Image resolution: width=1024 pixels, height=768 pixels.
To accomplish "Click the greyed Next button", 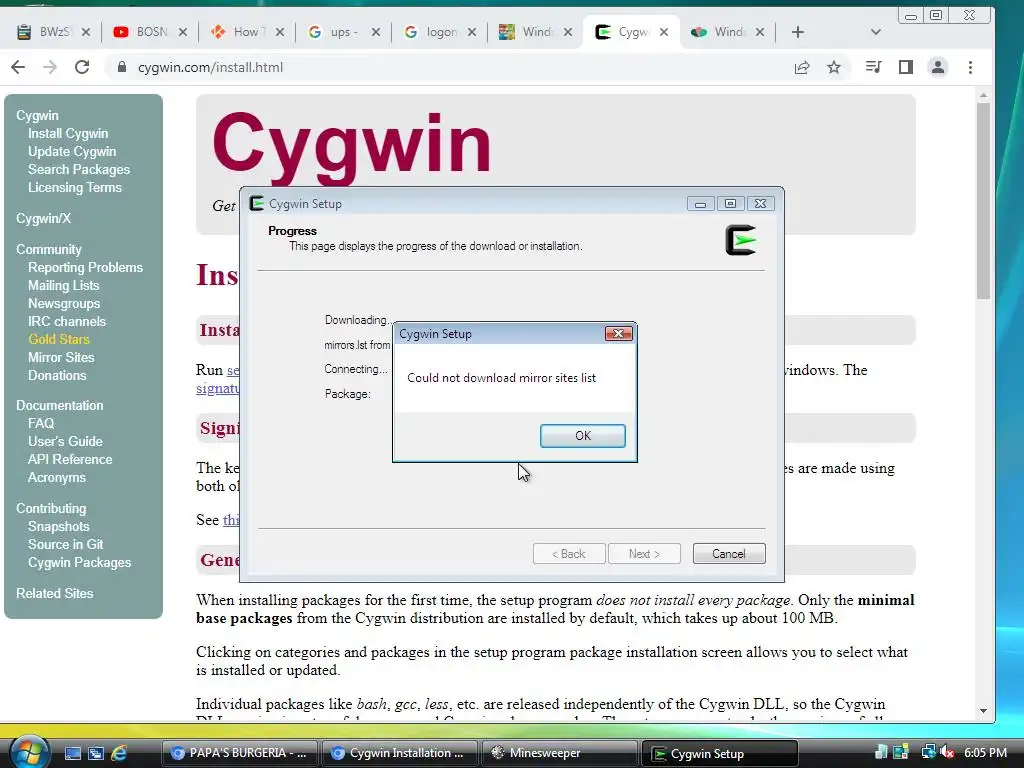I will (x=644, y=554).
